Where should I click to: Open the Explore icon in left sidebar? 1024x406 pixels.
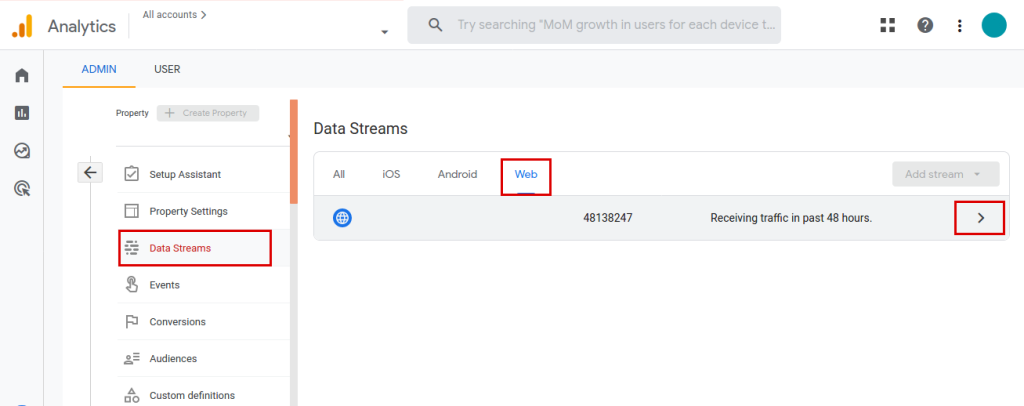21,151
